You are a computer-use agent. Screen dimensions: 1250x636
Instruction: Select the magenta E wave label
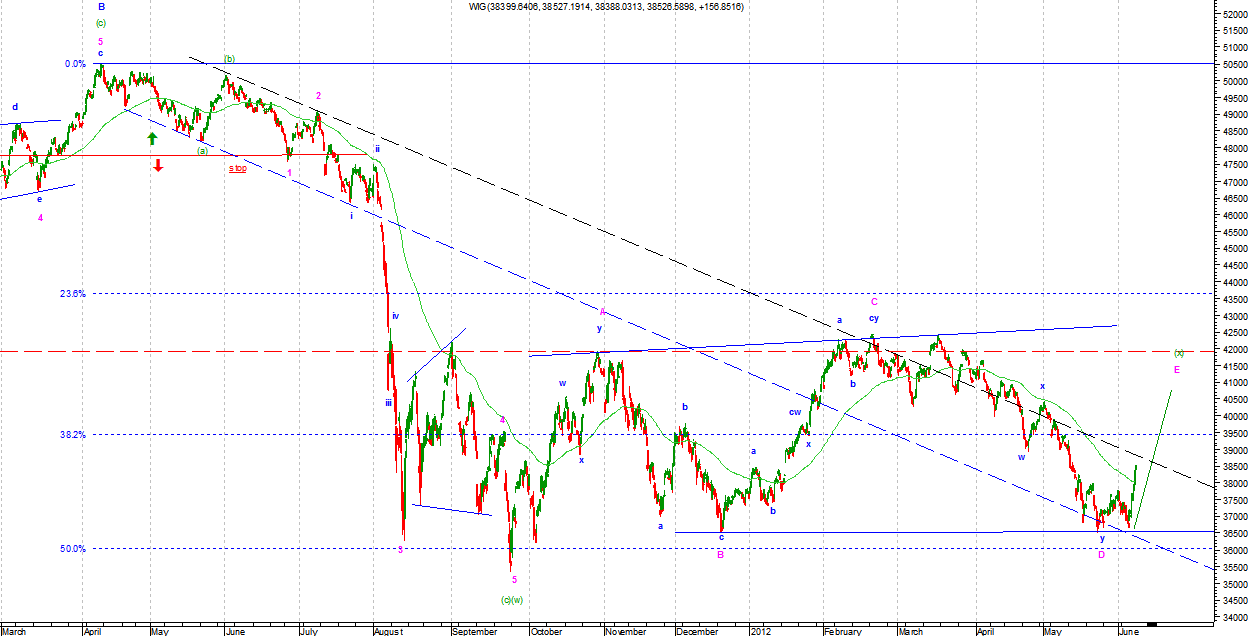pyautogui.click(x=1177, y=370)
